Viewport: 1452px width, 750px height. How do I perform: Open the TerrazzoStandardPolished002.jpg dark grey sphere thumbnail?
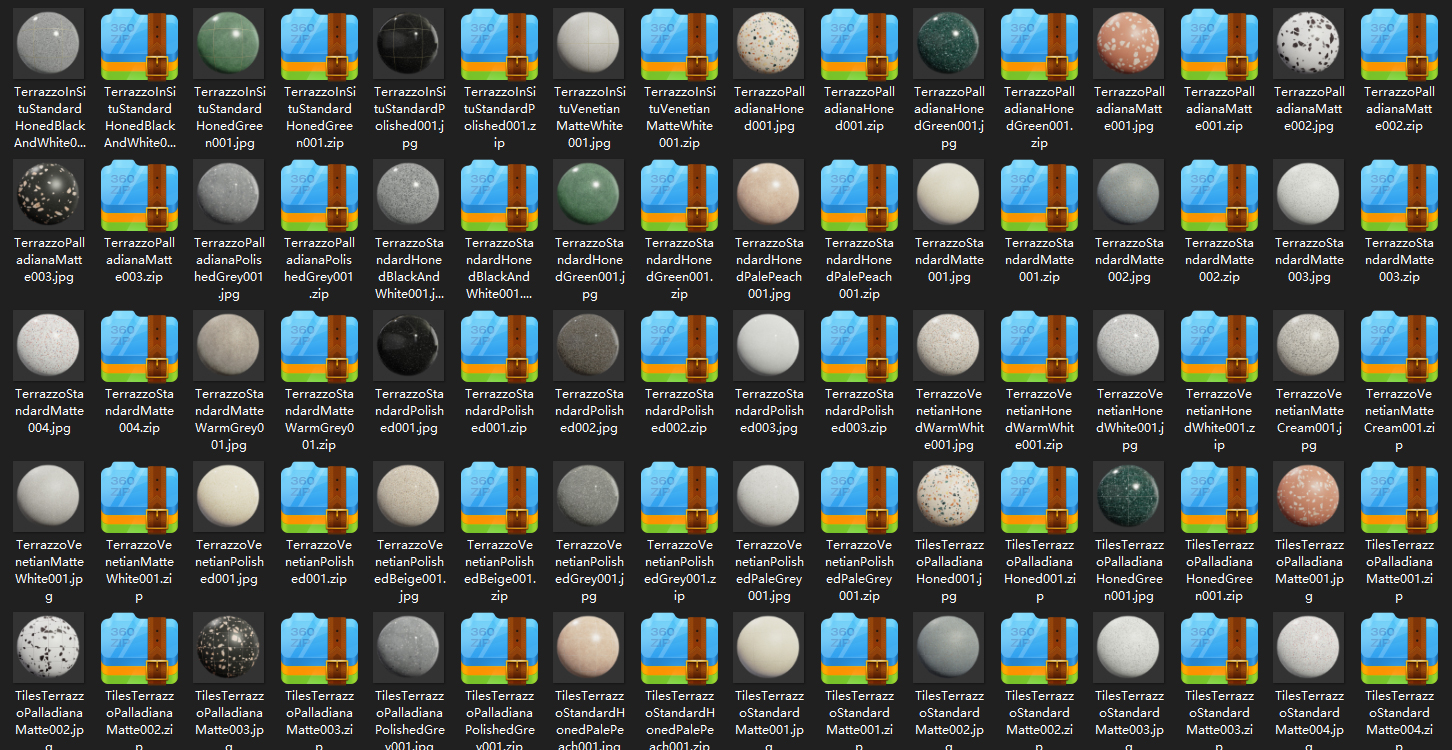point(590,347)
